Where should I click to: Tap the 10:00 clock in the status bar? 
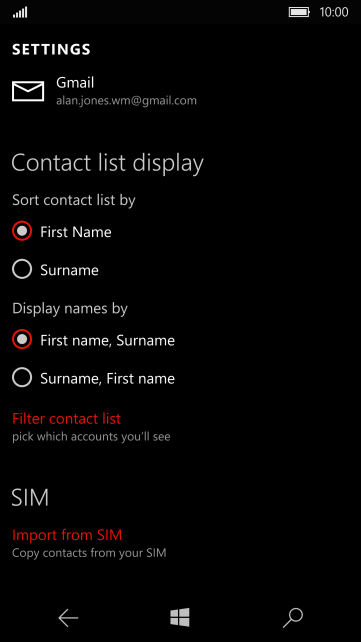[x=334, y=12]
